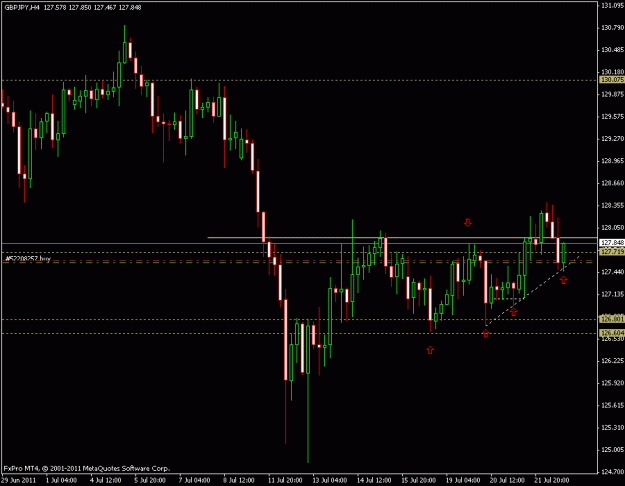Select the red down arrow chart marker
625x486 pixels.
point(468,222)
